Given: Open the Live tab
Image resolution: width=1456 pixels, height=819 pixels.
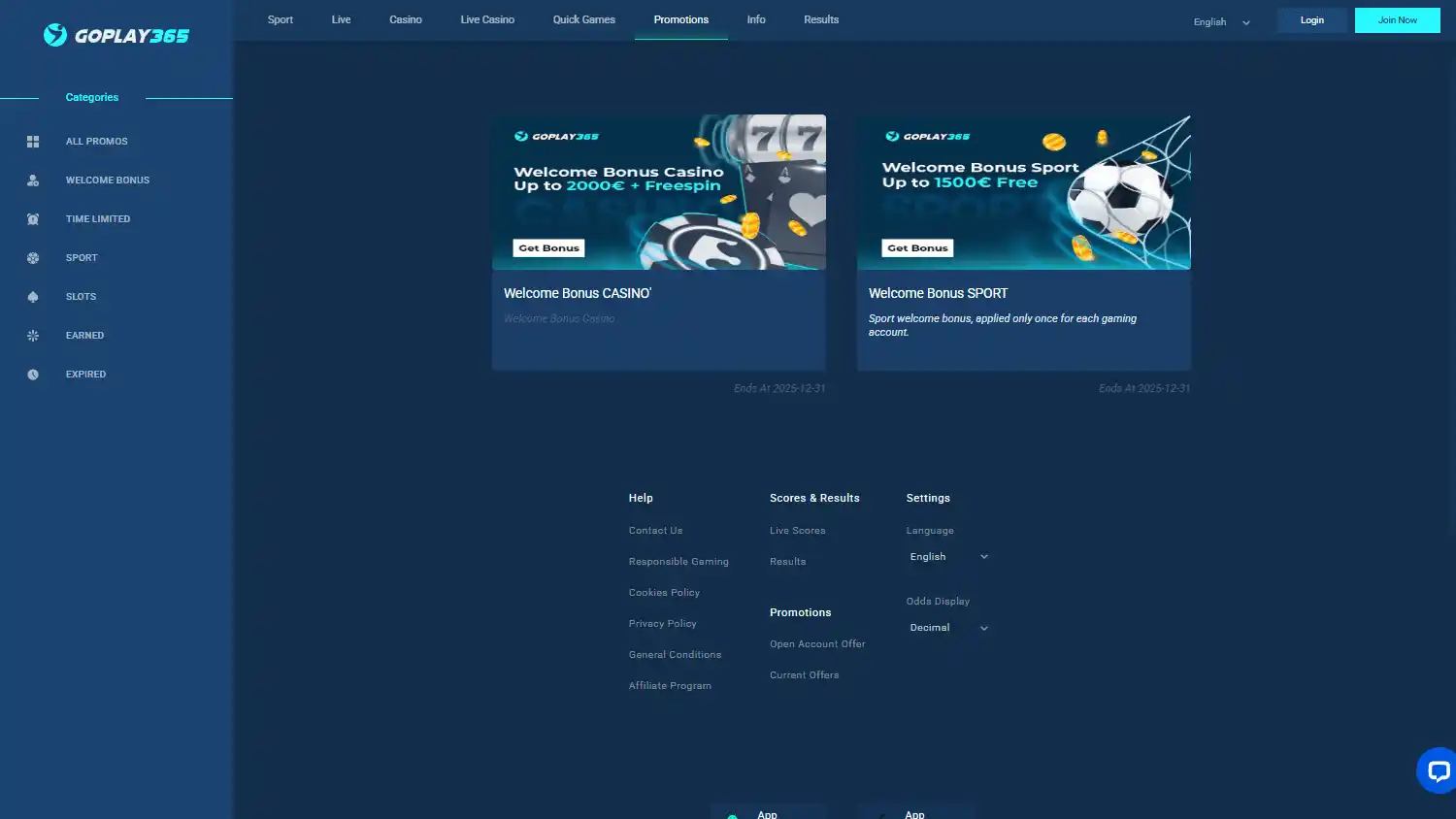Looking at the screenshot, I should click(x=341, y=19).
